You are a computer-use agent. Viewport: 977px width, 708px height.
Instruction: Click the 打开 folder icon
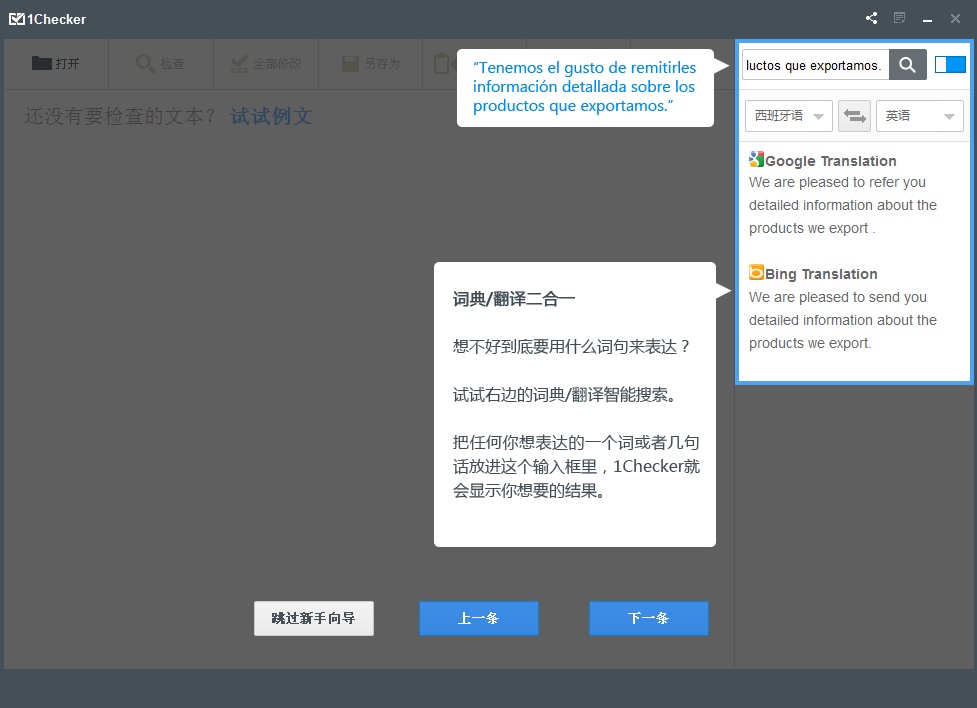(x=41, y=63)
